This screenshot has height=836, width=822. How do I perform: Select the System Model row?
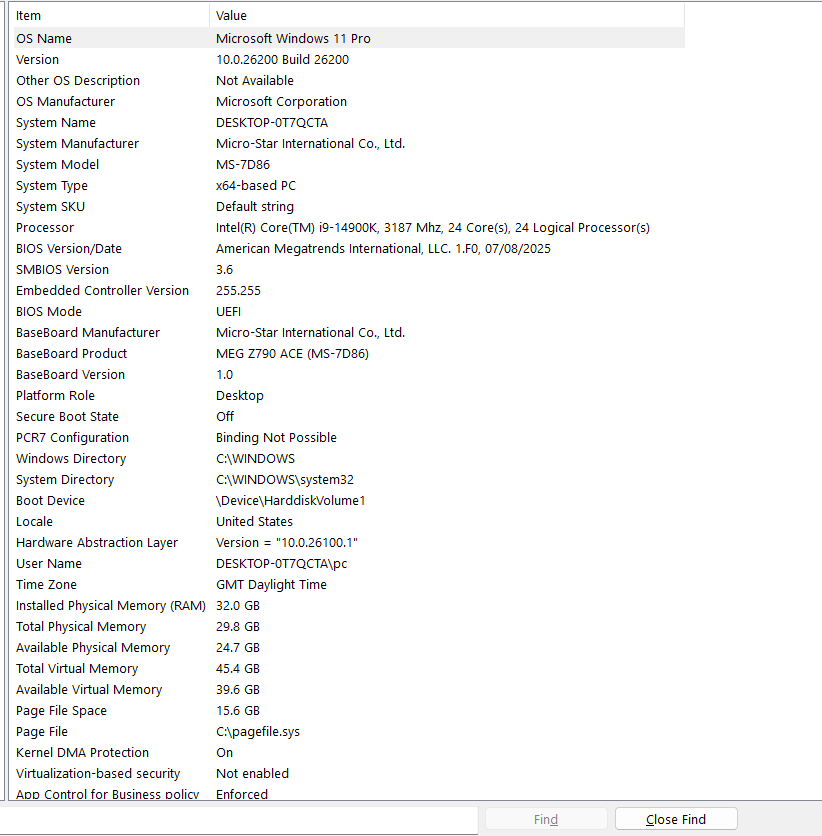[x=349, y=164]
